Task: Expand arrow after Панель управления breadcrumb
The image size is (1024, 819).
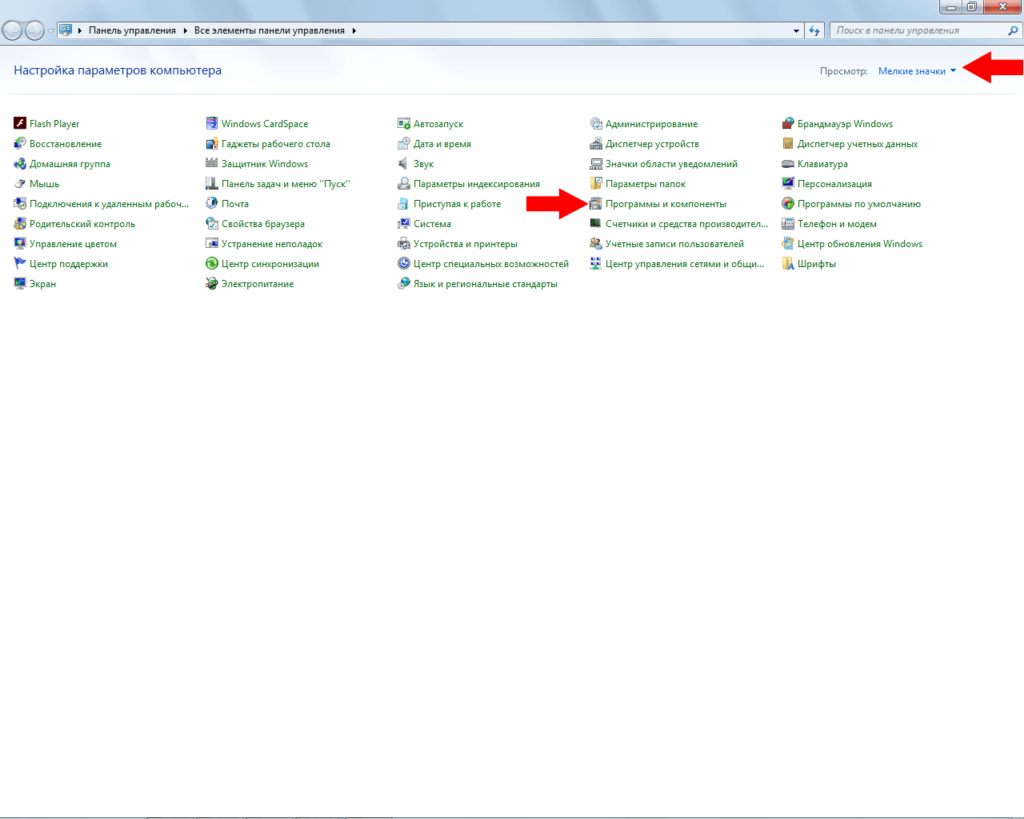Action: coord(185,30)
